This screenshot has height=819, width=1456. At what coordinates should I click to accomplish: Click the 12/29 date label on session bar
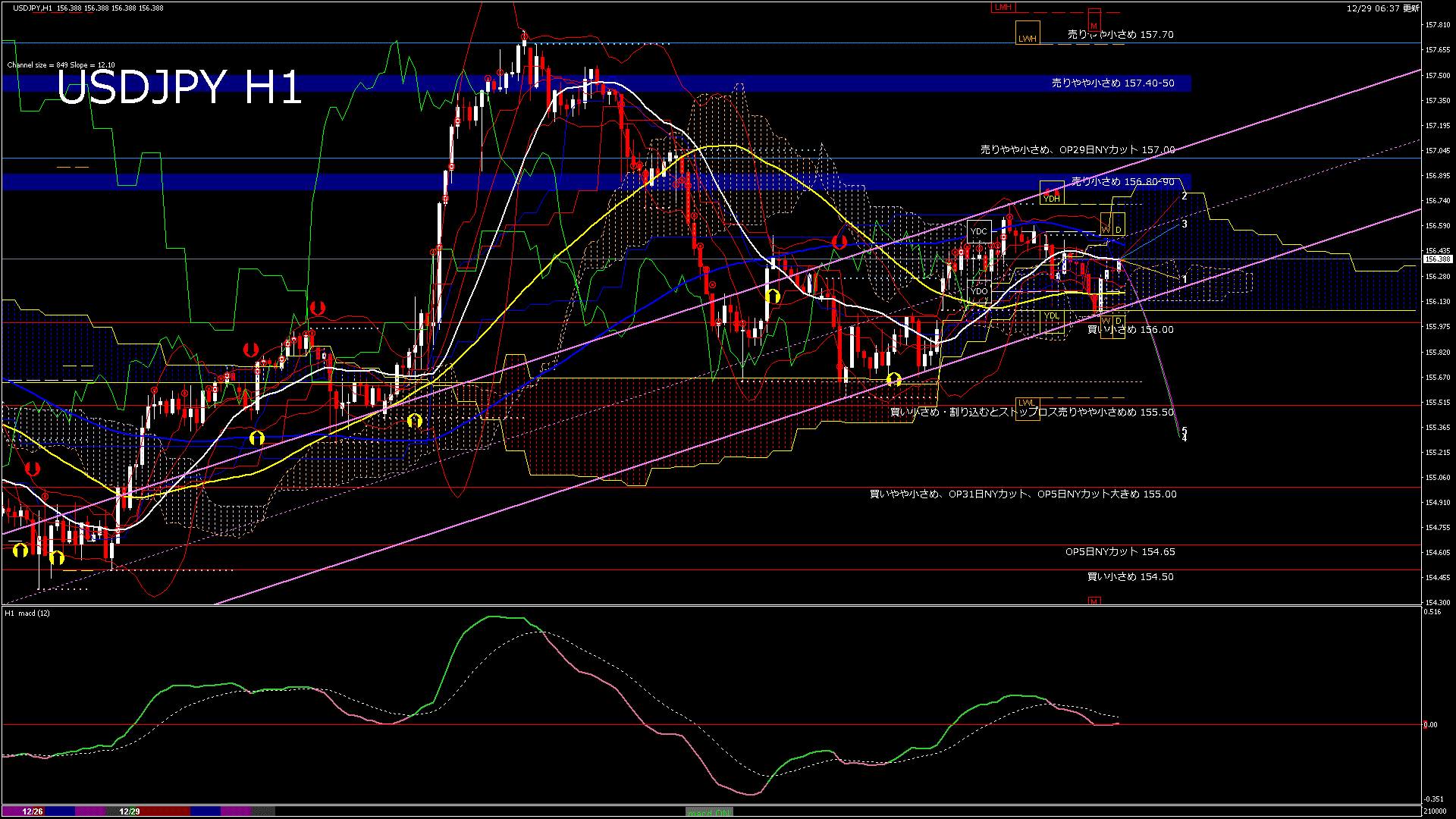pos(130,811)
